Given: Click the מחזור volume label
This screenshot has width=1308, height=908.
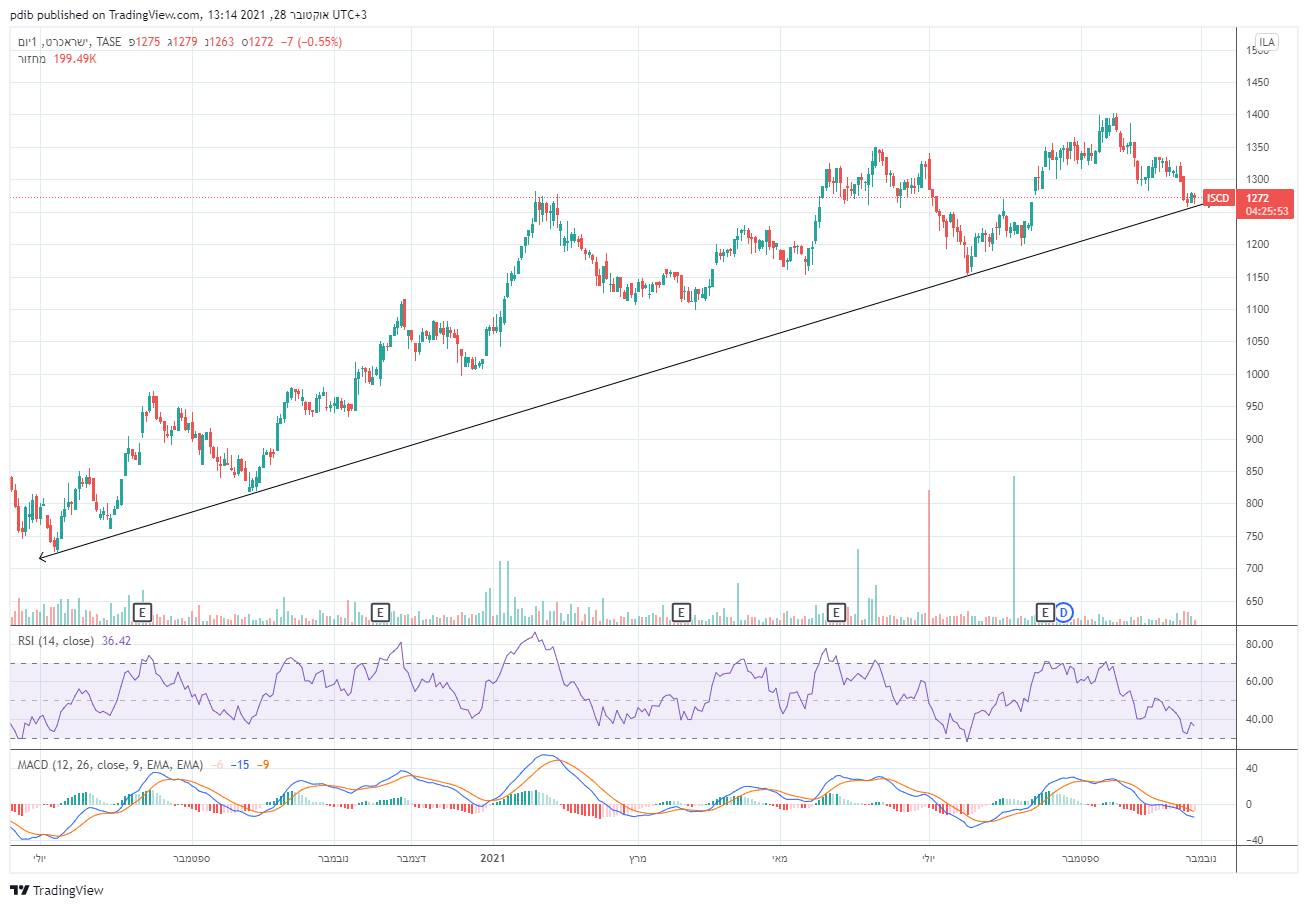Looking at the screenshot, I should point(31,59).
